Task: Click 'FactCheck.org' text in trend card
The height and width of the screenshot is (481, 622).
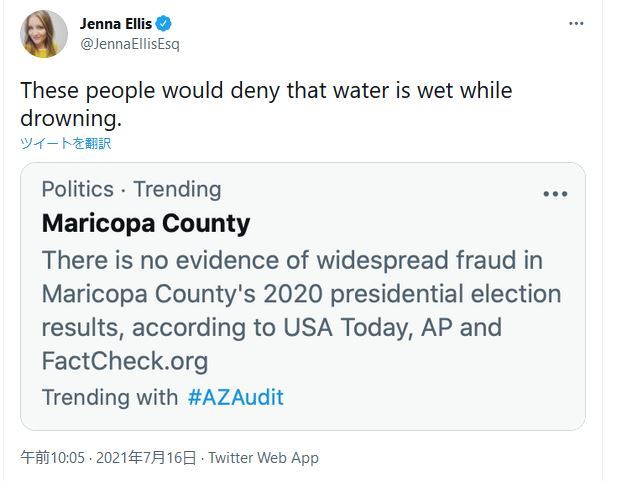Action: (x=125, y=361)
